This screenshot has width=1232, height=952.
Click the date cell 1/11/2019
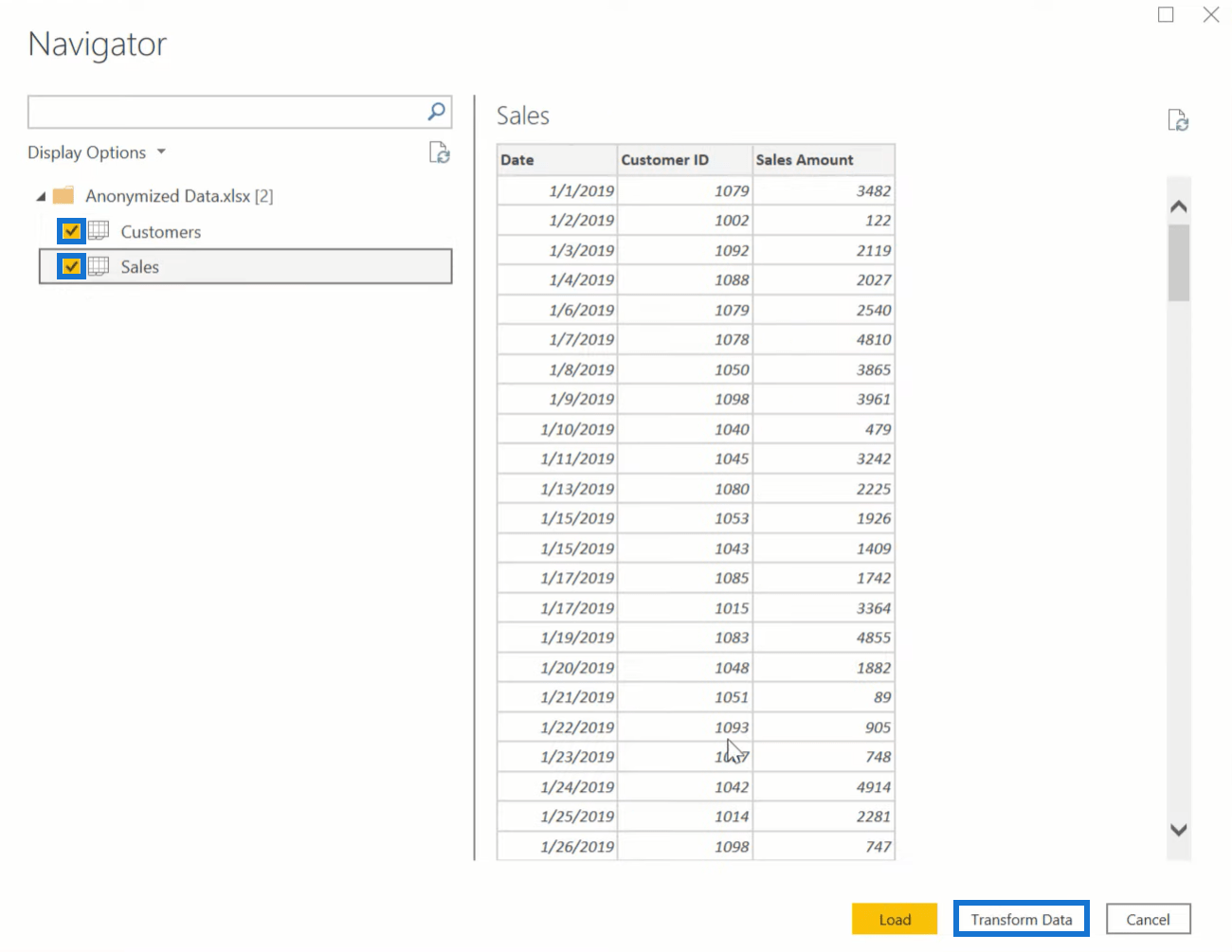557,458
